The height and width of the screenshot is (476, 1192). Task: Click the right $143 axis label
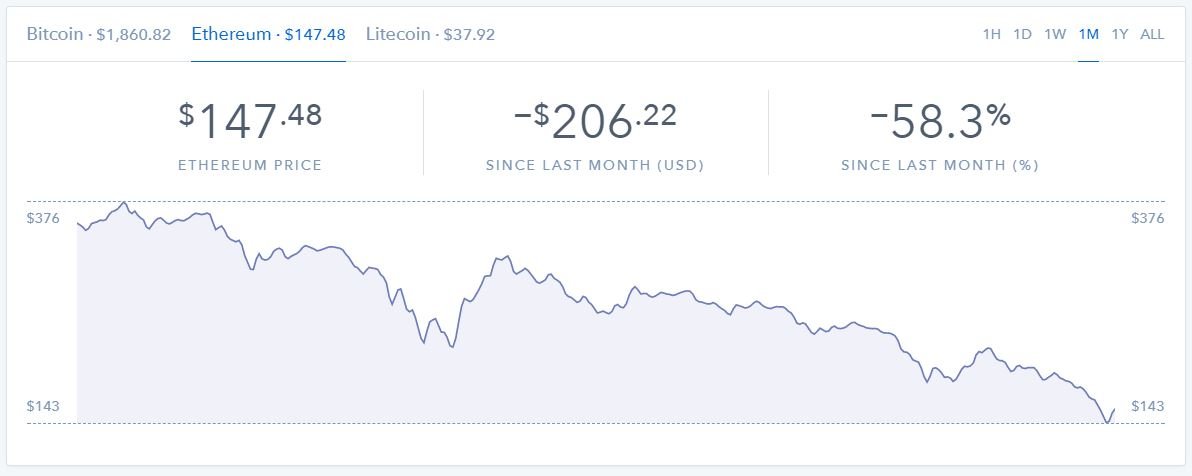coord(1148,406)
